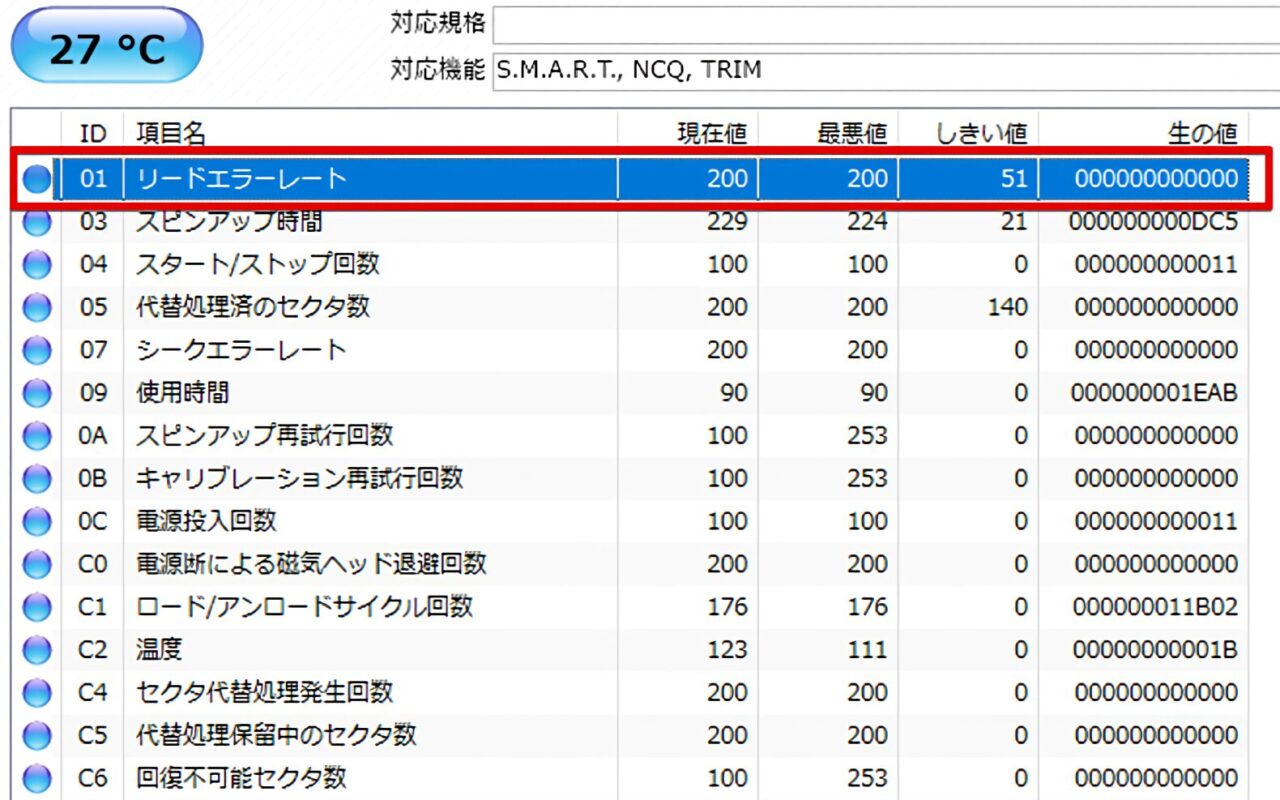This screenshot has height=800, width=1280.
Task: Select the 電源投入回数 row
Action: tap(630, 522)
